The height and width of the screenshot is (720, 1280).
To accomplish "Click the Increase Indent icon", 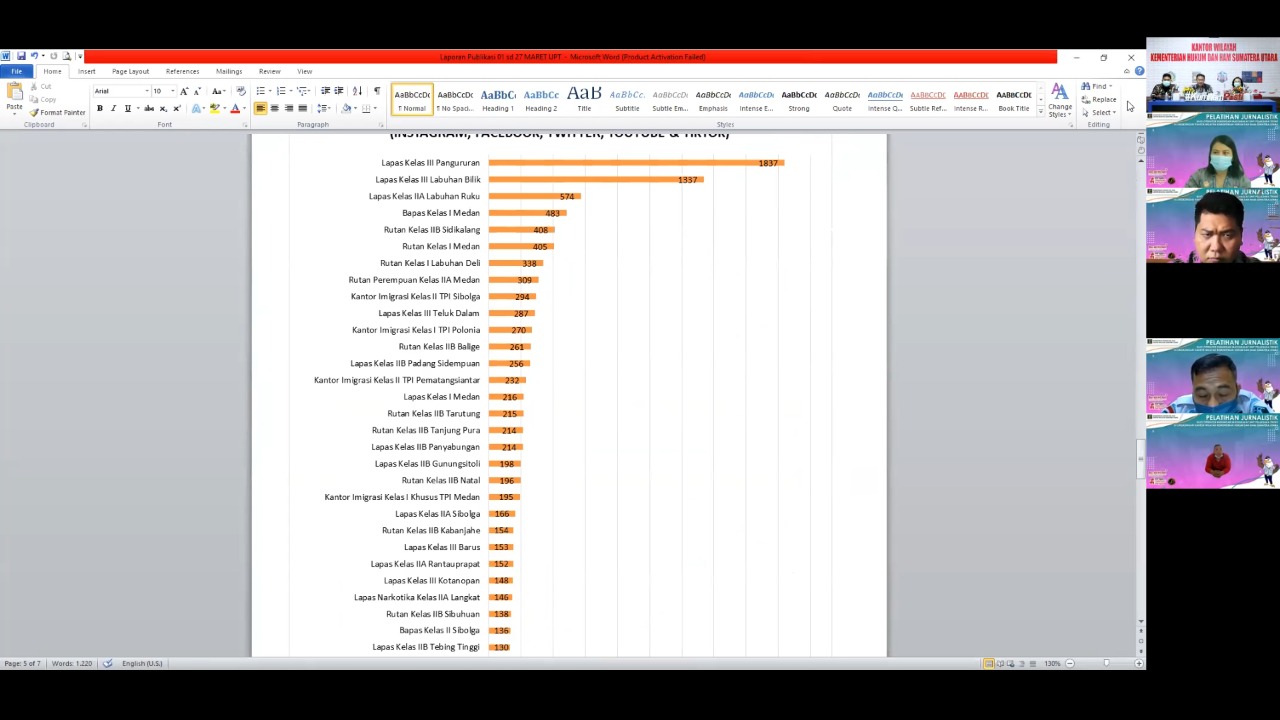I will point(339,91).
